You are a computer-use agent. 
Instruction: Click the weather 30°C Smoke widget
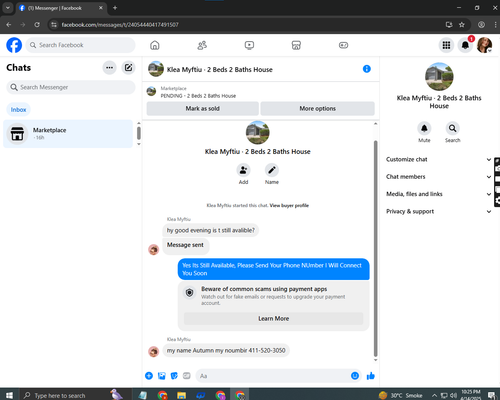400,395
